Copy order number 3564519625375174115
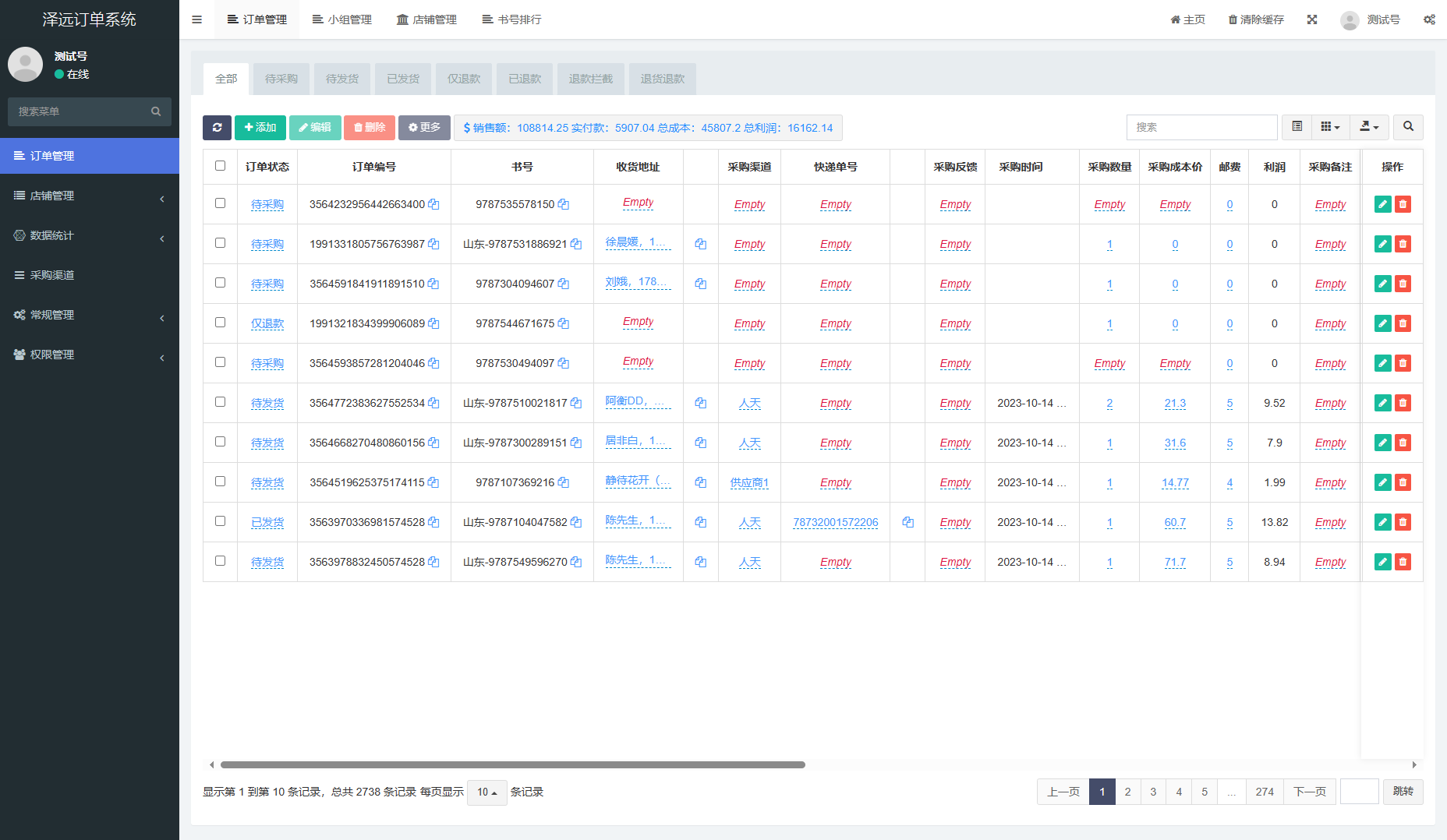Image resolution: width=1447 pixels, height=840 pixels. (433, 482)
